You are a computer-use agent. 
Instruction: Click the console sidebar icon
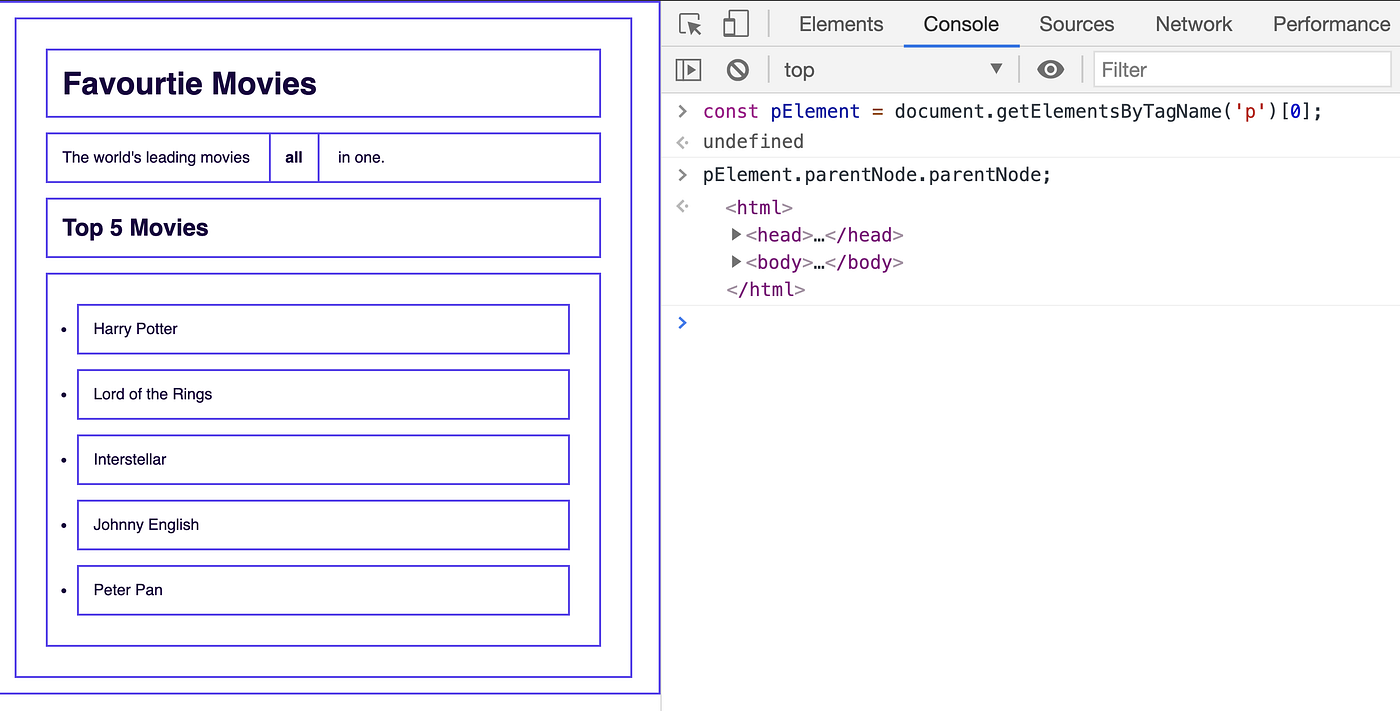click(x=688, y=69)
